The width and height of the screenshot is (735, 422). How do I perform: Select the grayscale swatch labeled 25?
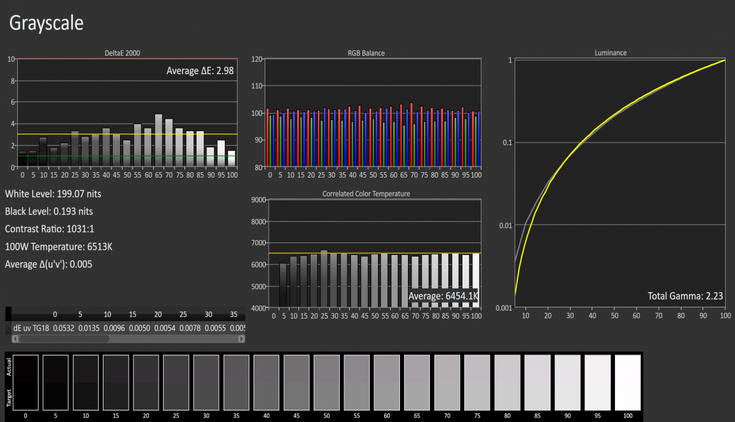click(176, 383)
